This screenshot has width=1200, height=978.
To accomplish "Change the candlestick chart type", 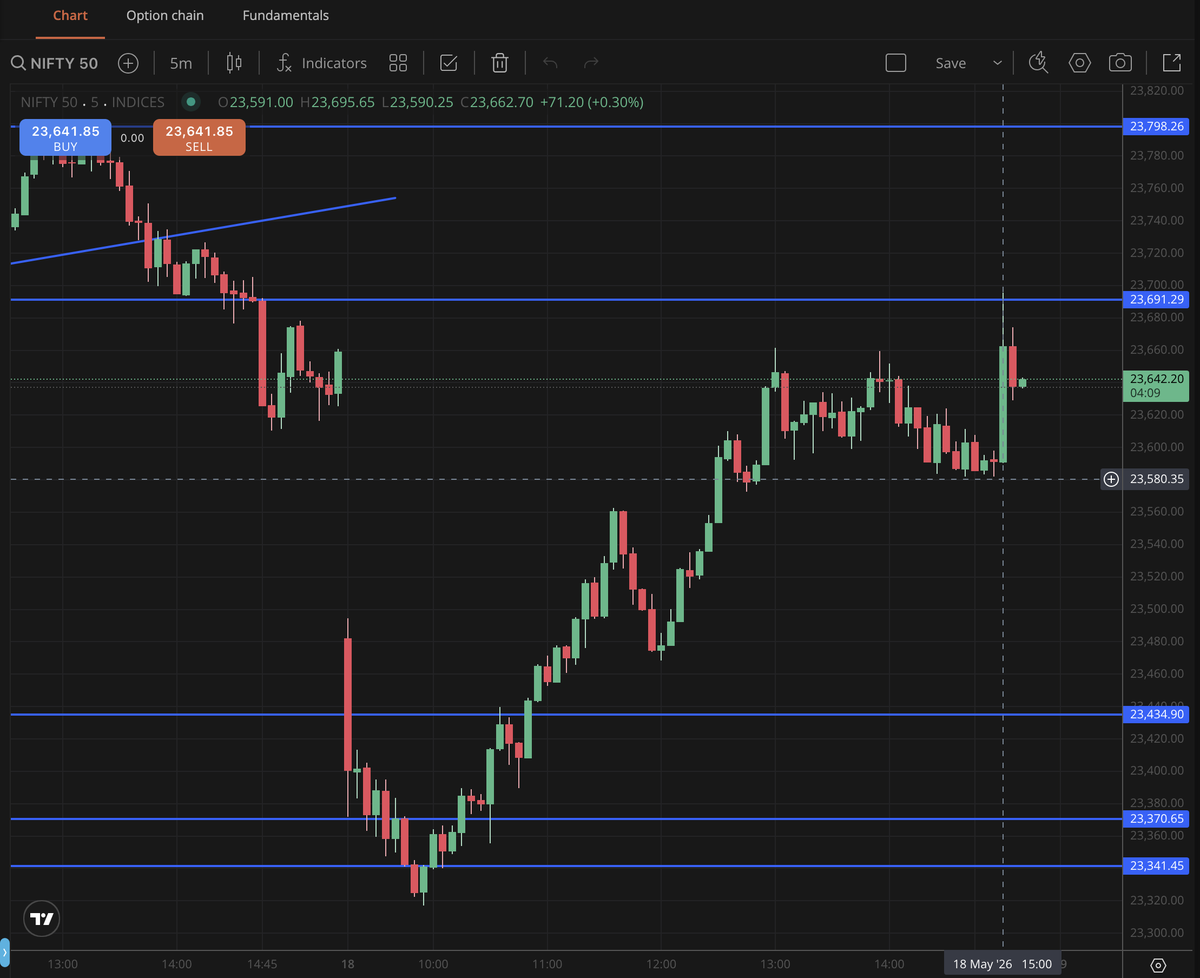I will (234, 63).
